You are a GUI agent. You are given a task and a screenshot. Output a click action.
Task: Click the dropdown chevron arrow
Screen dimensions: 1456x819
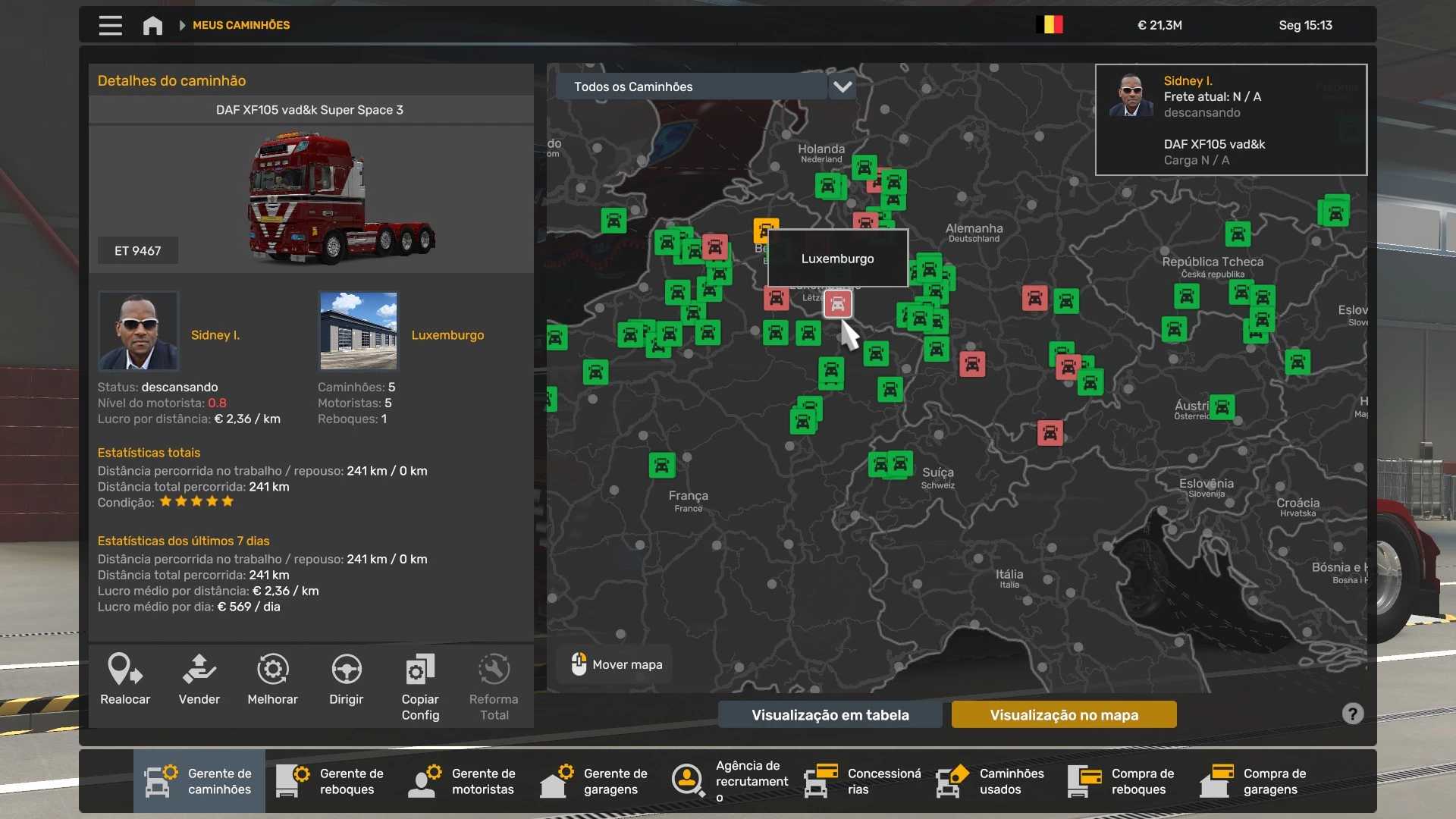tap(843, 86)
